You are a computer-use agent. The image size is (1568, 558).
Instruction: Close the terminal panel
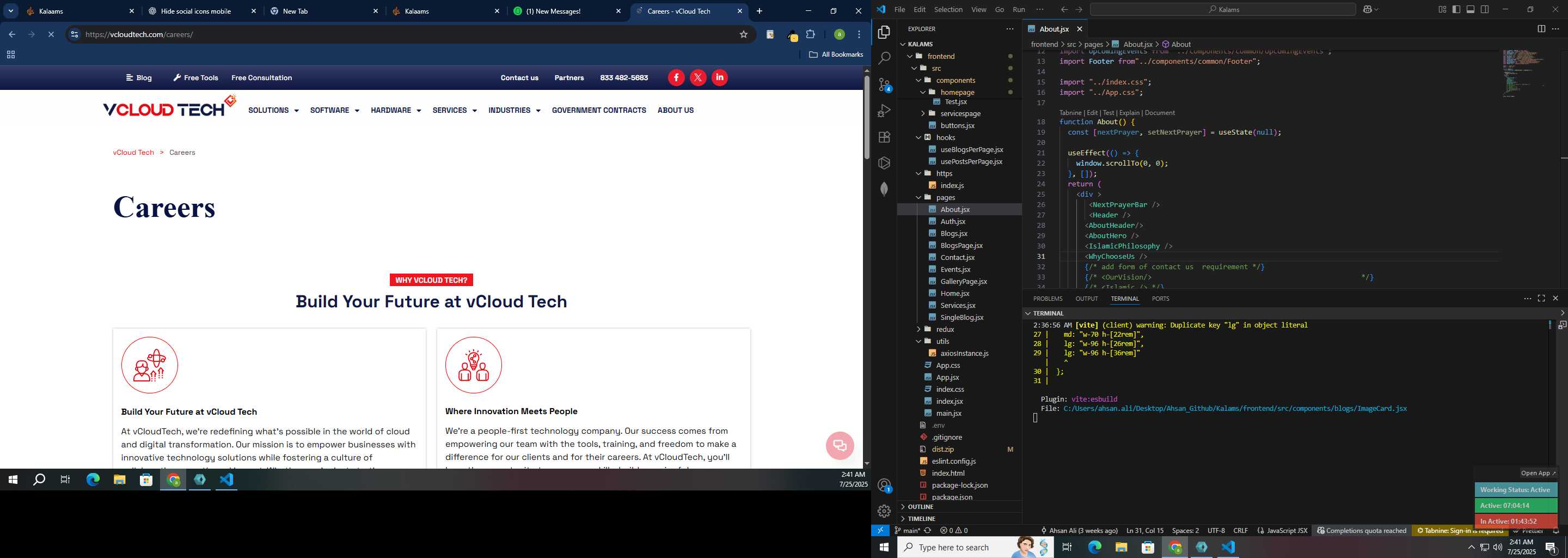point(1555,299)
